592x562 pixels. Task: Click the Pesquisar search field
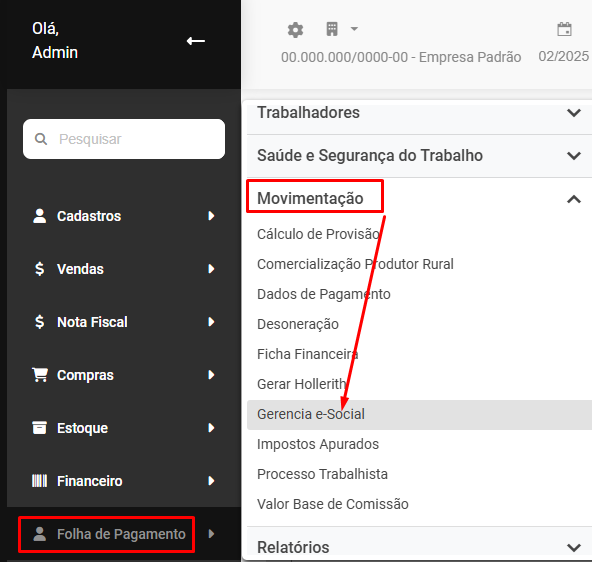click(x=124, y=139)
